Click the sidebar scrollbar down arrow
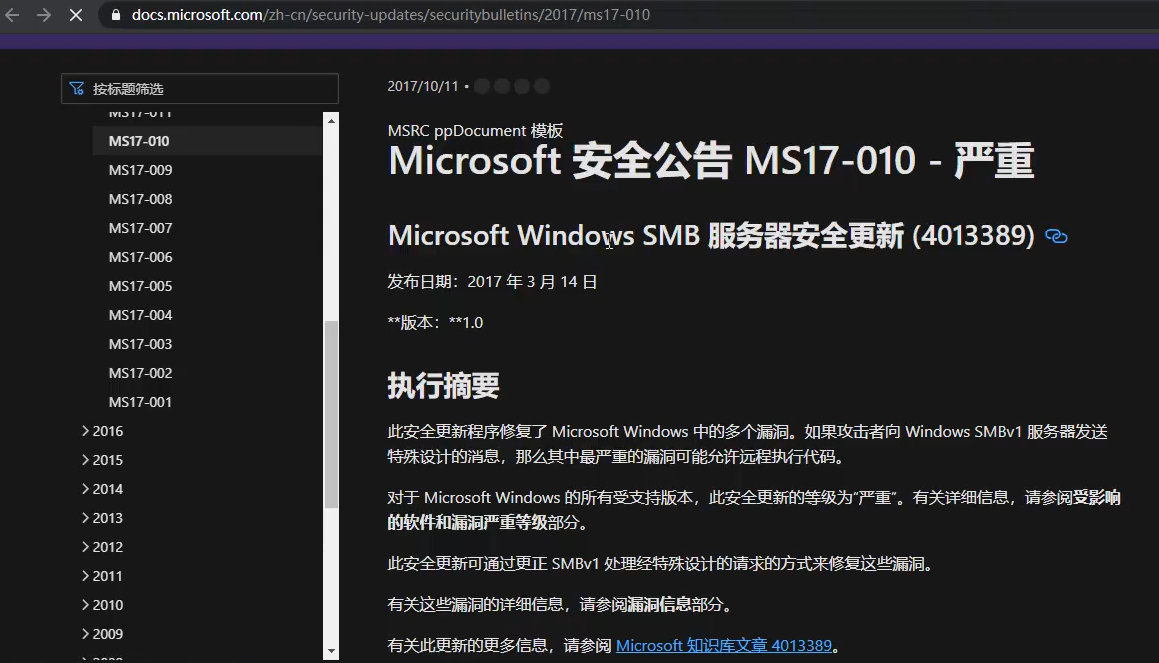Image resolution: width=1159 pixels, height=663 pixels. click(331, 651)
